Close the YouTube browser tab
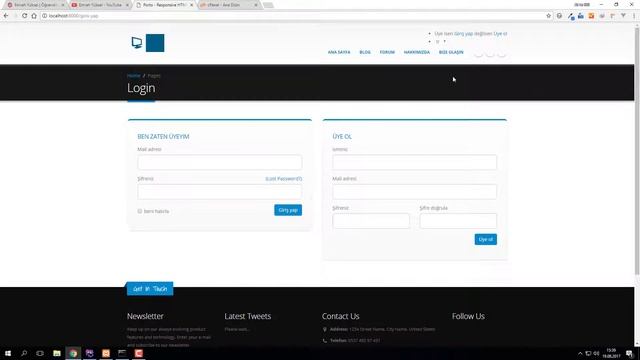Image resolution: width=640 pixels, height=360 pixels. click(x=127, y=5)
